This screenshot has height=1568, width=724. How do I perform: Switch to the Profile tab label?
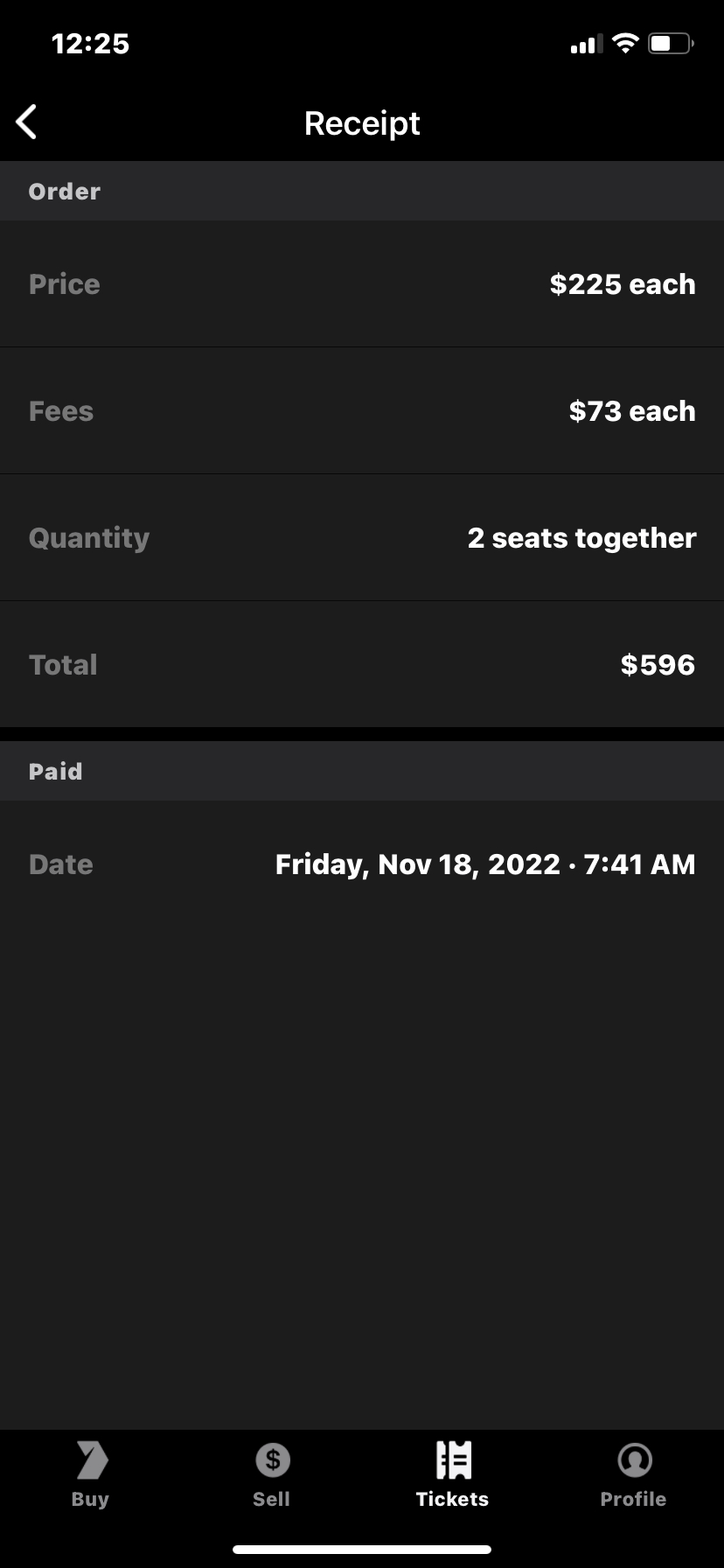click(x=633, y=1499)
